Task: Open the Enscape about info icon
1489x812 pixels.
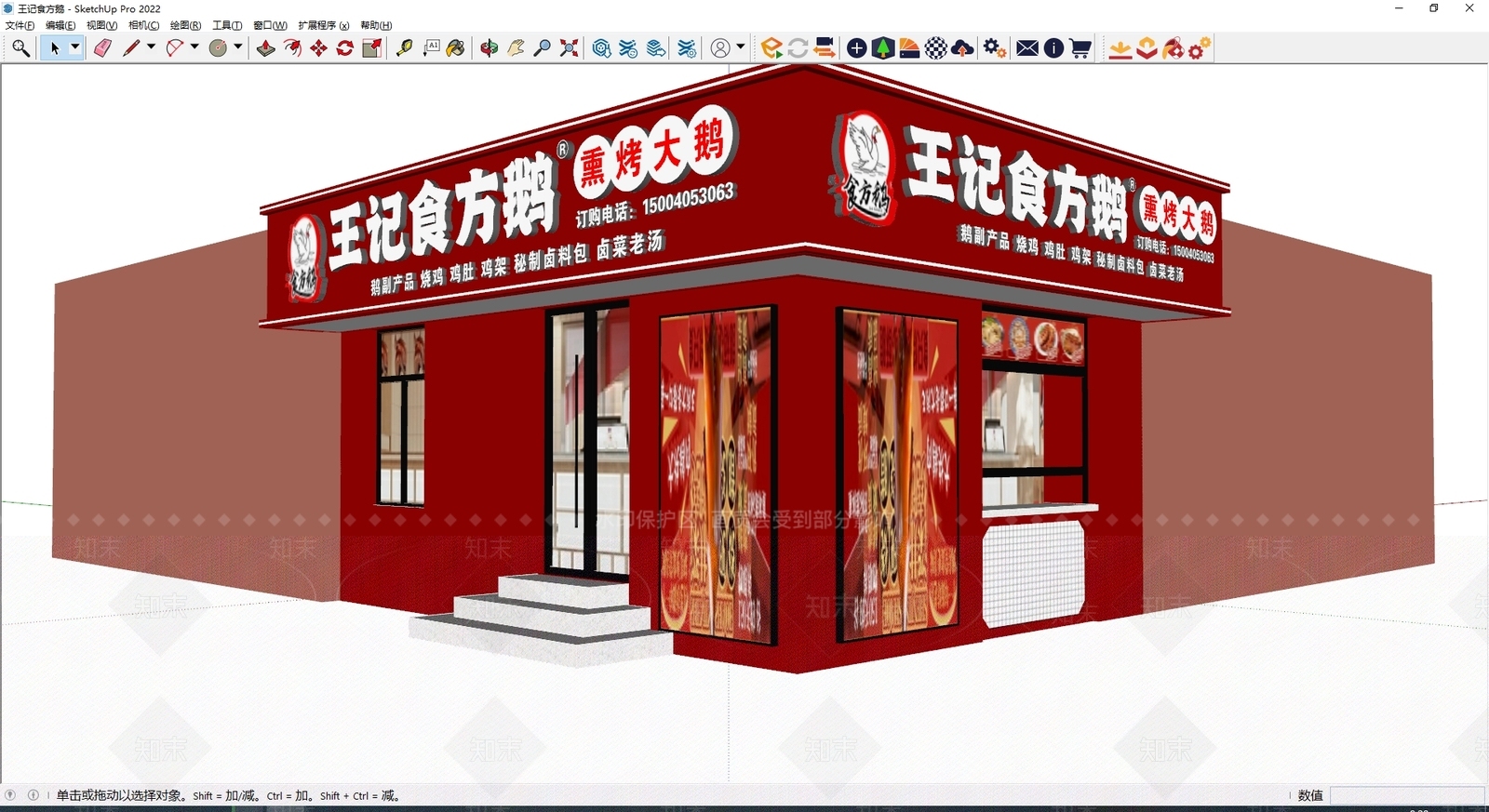Action: pyautogui.click(x=1053, y=48)
